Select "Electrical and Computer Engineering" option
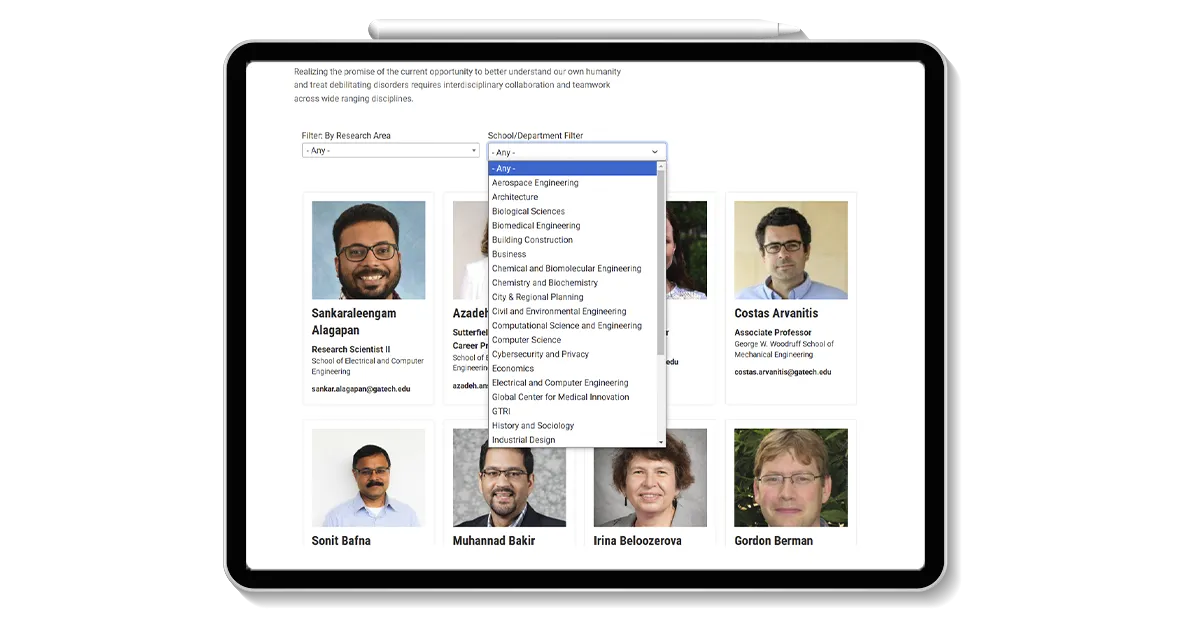The width and height of the screenshot is (1185, 627). (x=559, y=382)
